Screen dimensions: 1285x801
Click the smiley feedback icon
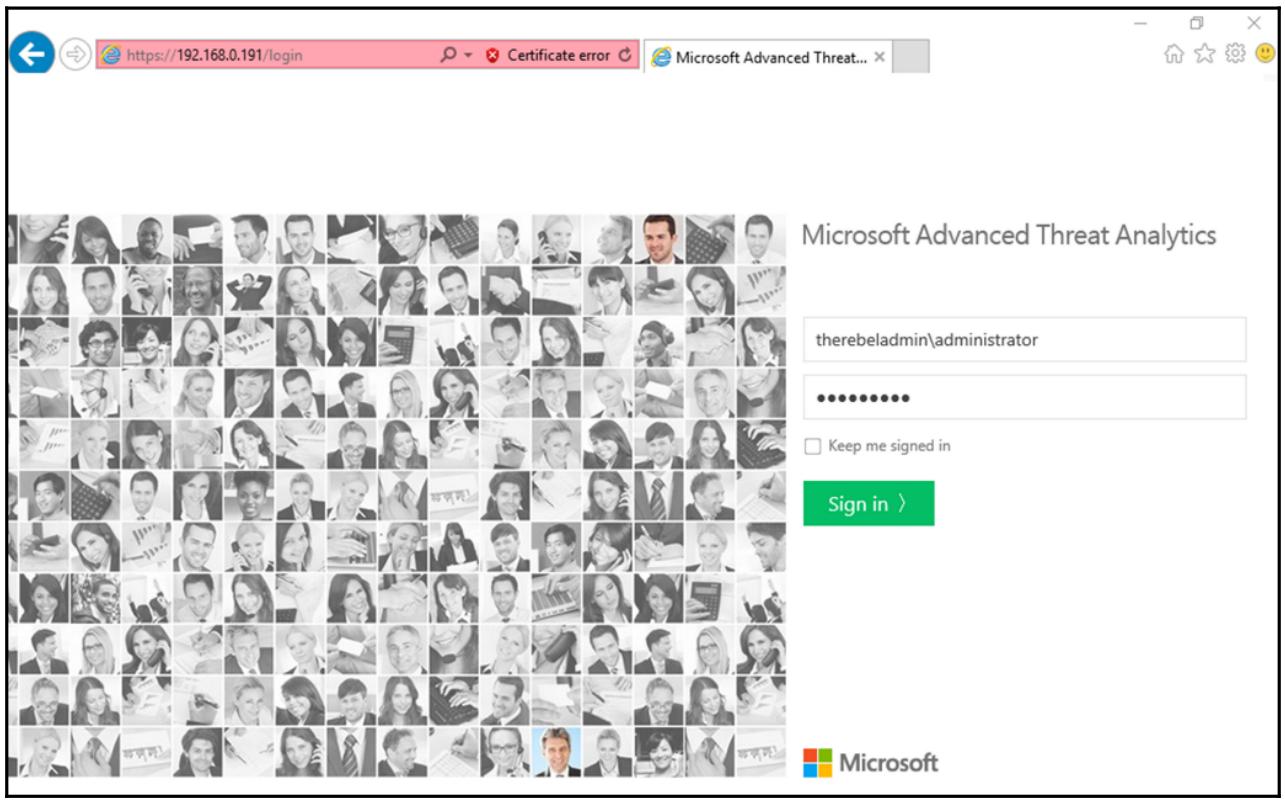[x=1266, y=56]
